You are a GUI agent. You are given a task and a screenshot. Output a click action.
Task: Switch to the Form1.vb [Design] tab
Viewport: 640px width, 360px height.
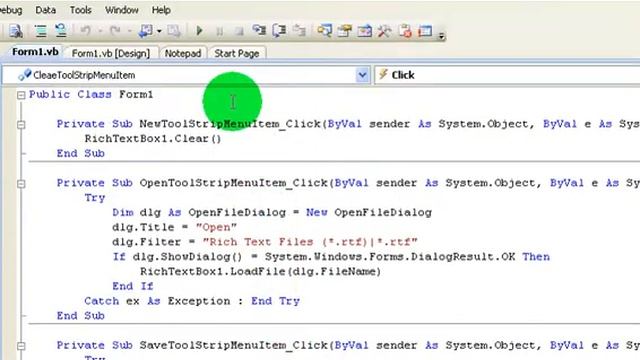pos(111,53)
